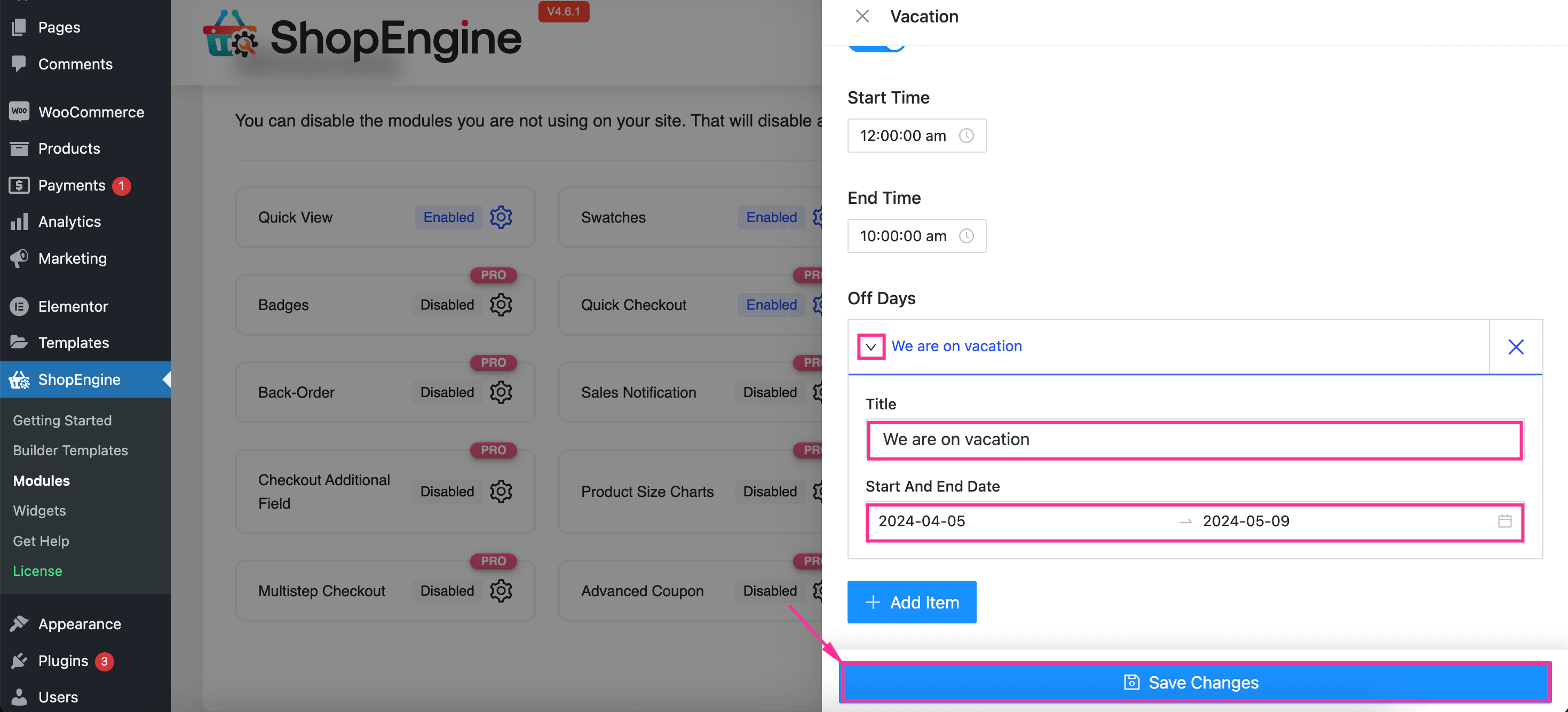Screen dimensions: 1568x712
Task: Click the settings gear icon for Back-Order module
Action: [500, 392]
